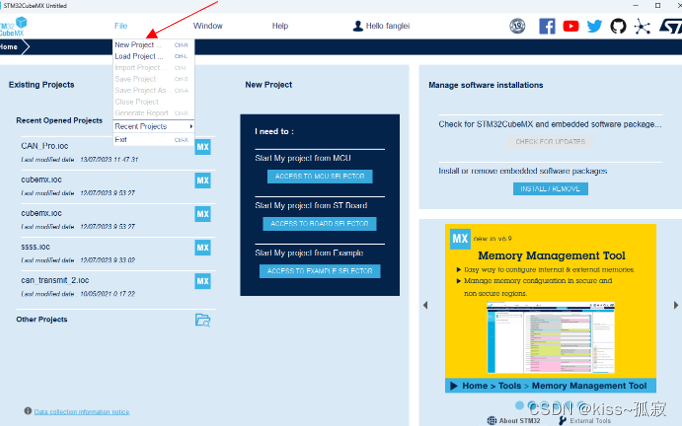The width and height of the screenshot is (682, 426).
Task: Select the ssss.ioc project name
Action: pyautogui.click(x=35, y=247)
